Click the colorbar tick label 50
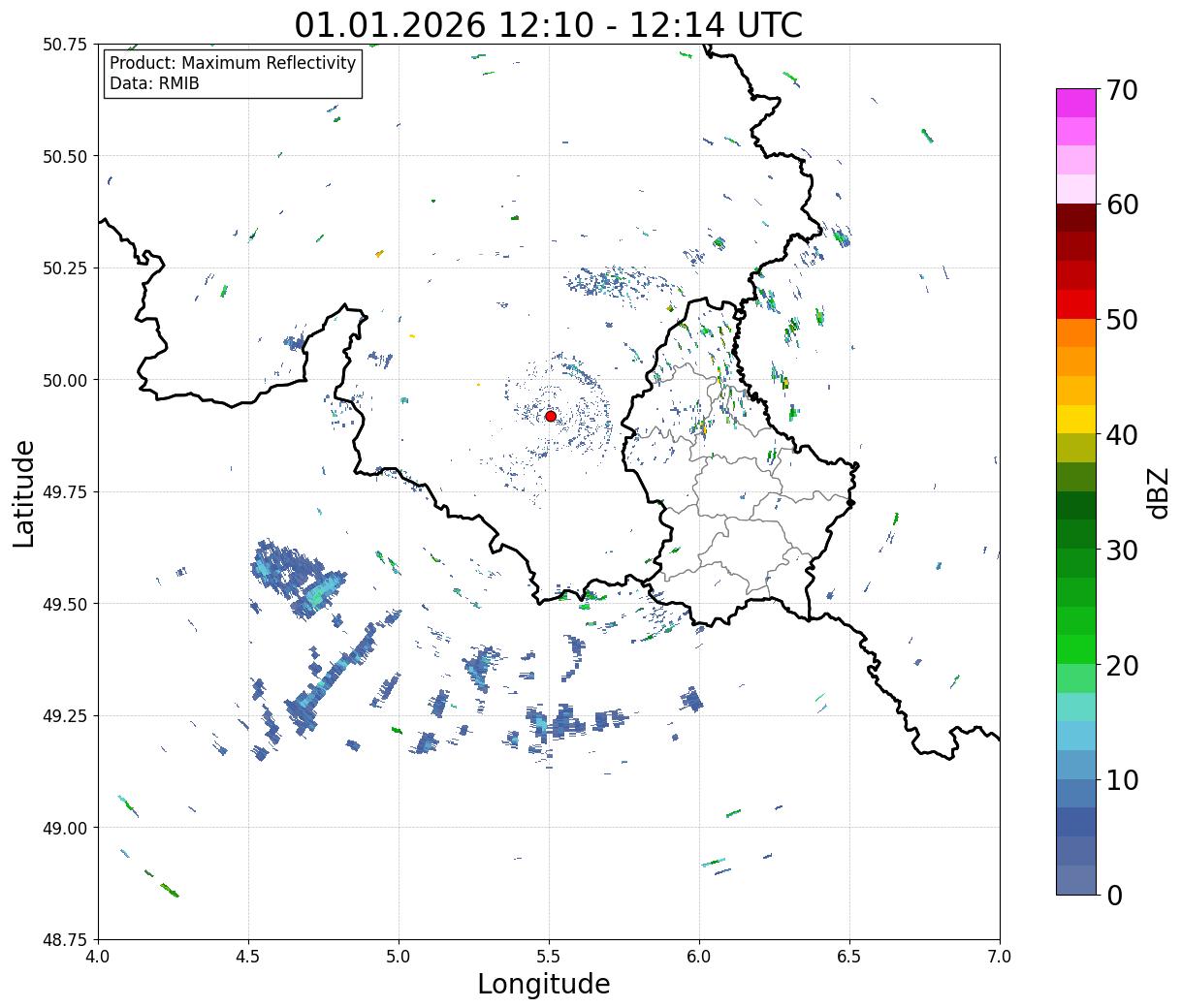Viewport: 1182px width, 1008px height. pyautogui.click(x=1121, y=320)
